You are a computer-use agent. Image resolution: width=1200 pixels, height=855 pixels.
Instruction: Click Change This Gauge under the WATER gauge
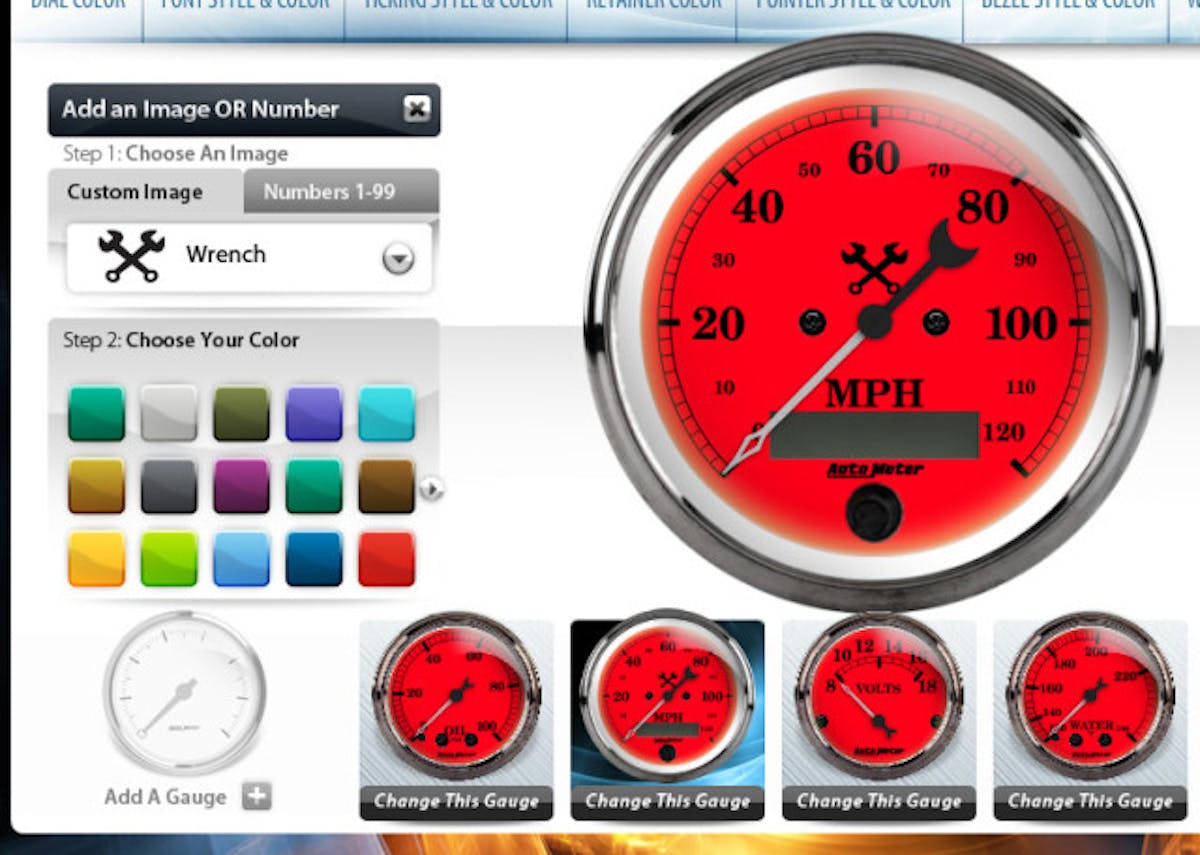pyautogui.click(x=1088, y=801)
